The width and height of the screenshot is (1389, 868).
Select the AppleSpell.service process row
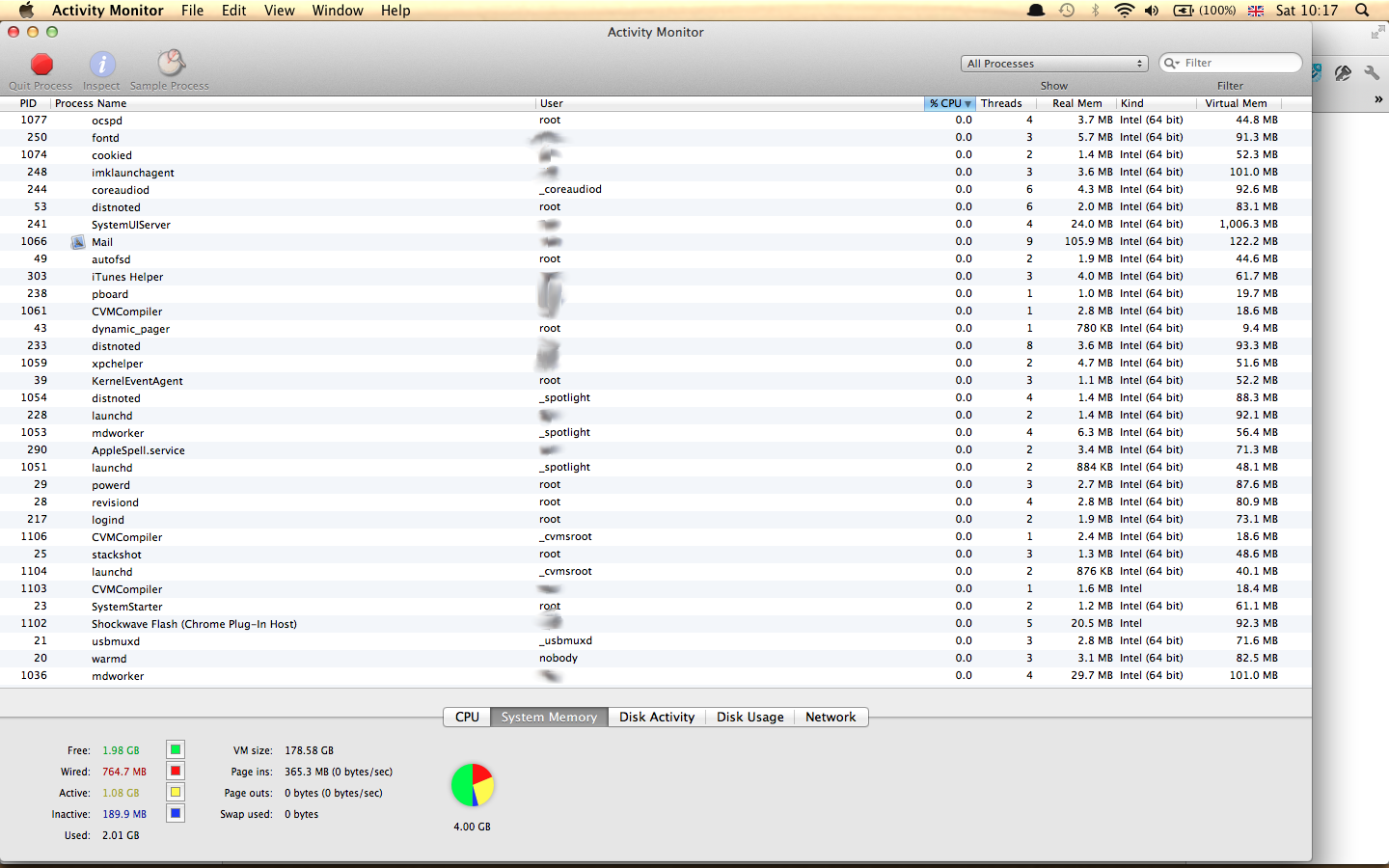[x=656, y=450]
